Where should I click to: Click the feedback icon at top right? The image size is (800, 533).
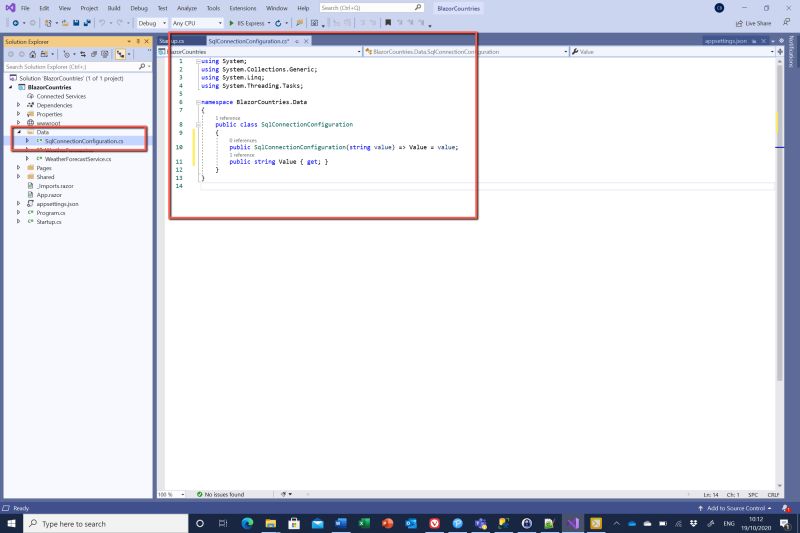[x=787, y=22]
